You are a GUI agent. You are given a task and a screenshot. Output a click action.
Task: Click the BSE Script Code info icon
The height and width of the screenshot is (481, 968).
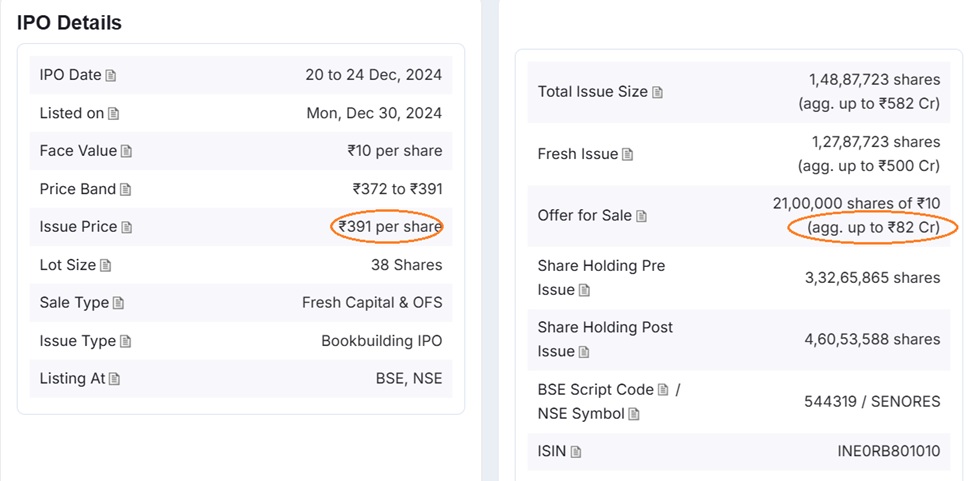(x=663, y=390)
